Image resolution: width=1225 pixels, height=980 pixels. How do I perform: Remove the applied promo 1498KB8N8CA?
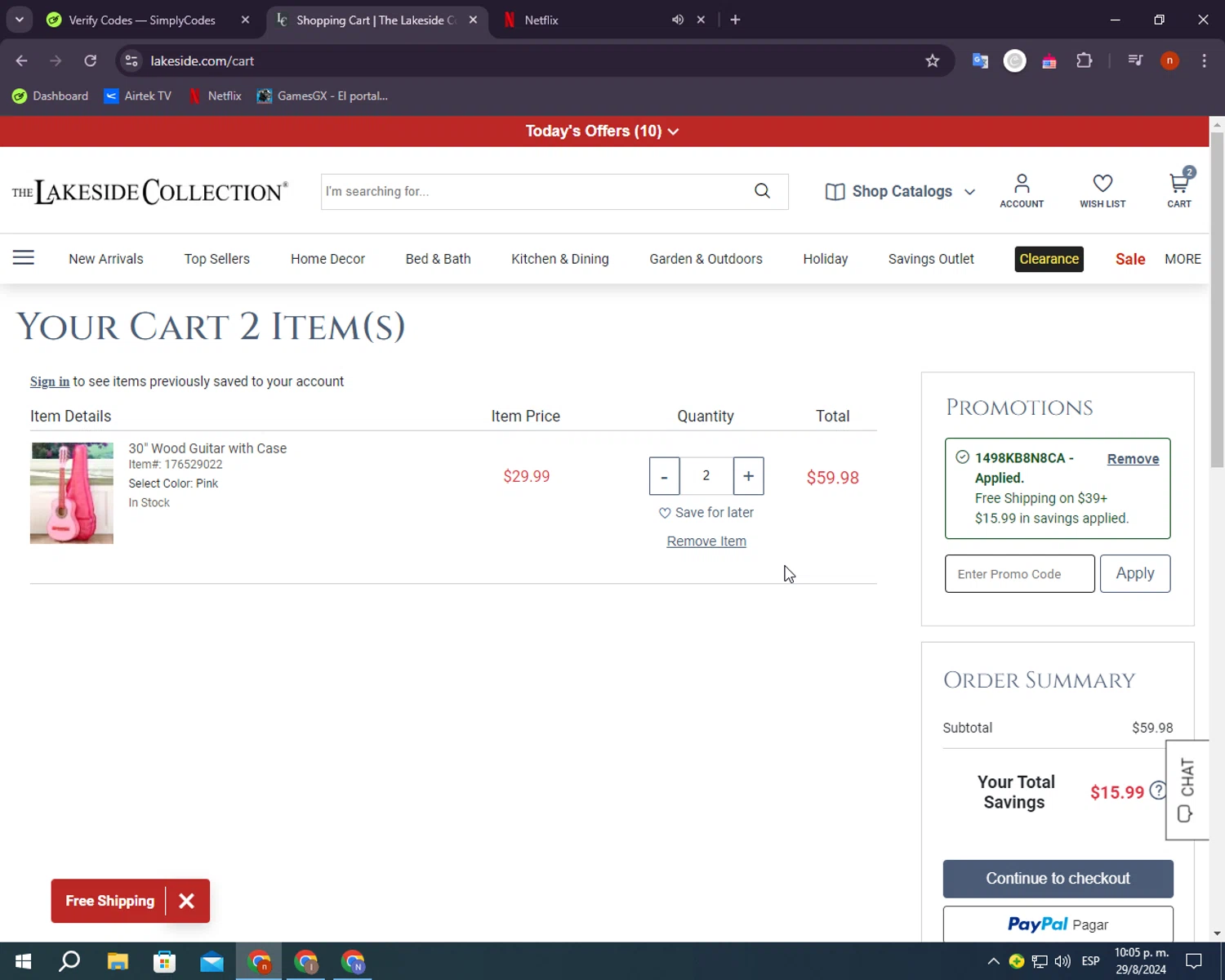pos(1133,459)
